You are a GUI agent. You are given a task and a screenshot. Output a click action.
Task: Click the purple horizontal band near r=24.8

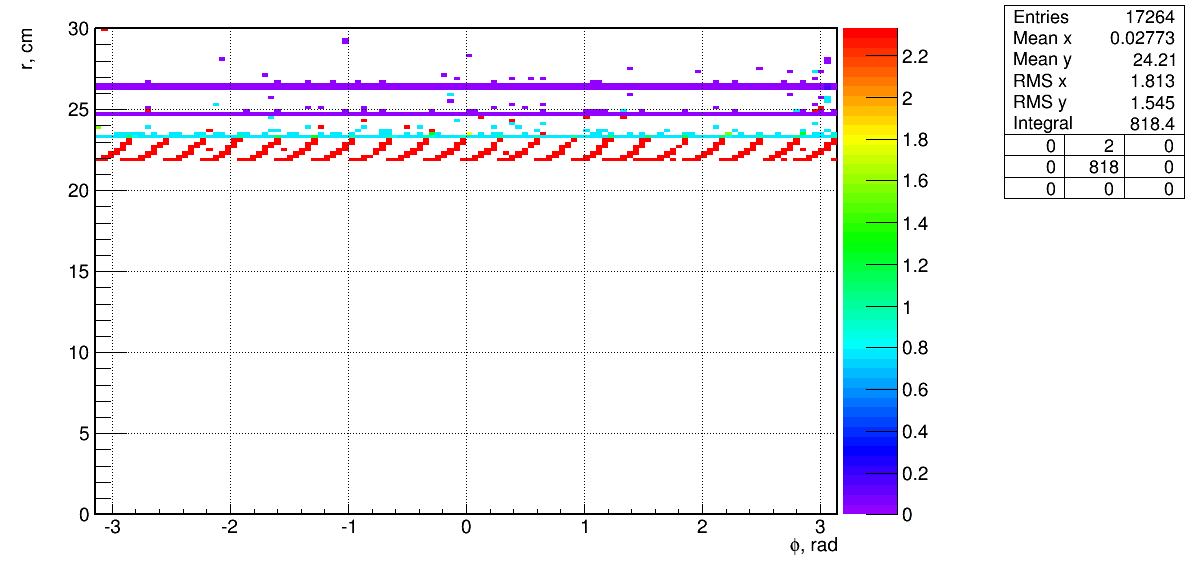pos(465,113)
